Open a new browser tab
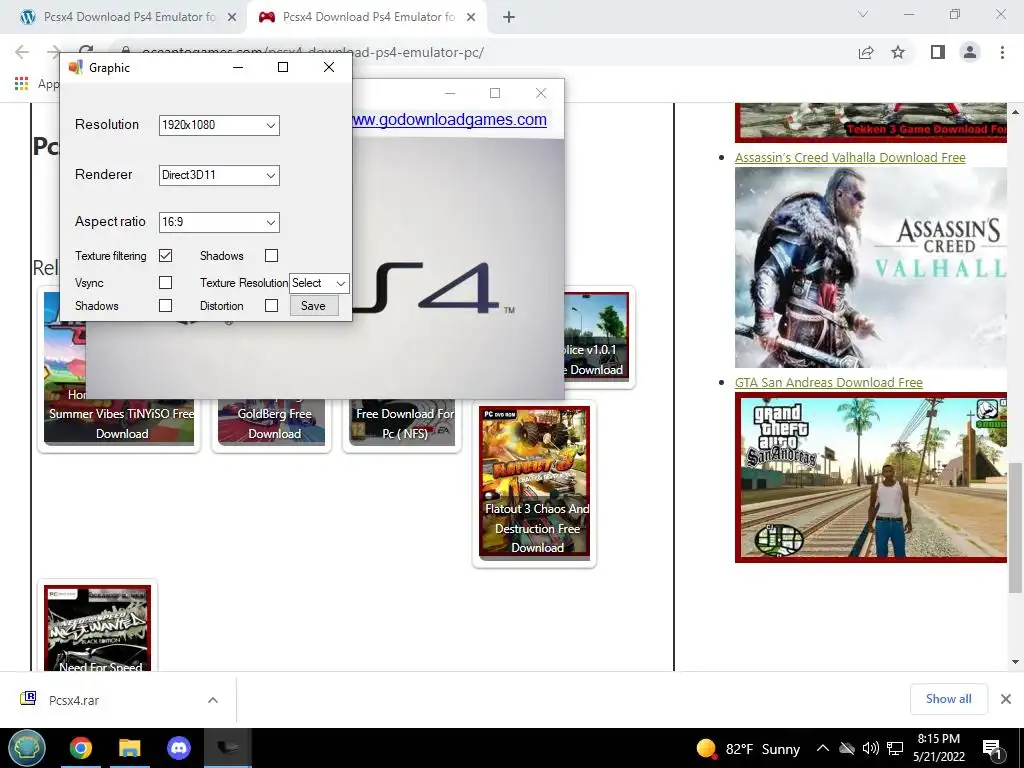Image resolution: width=1024 pixels, height=768 pixels. pos(509,18)
